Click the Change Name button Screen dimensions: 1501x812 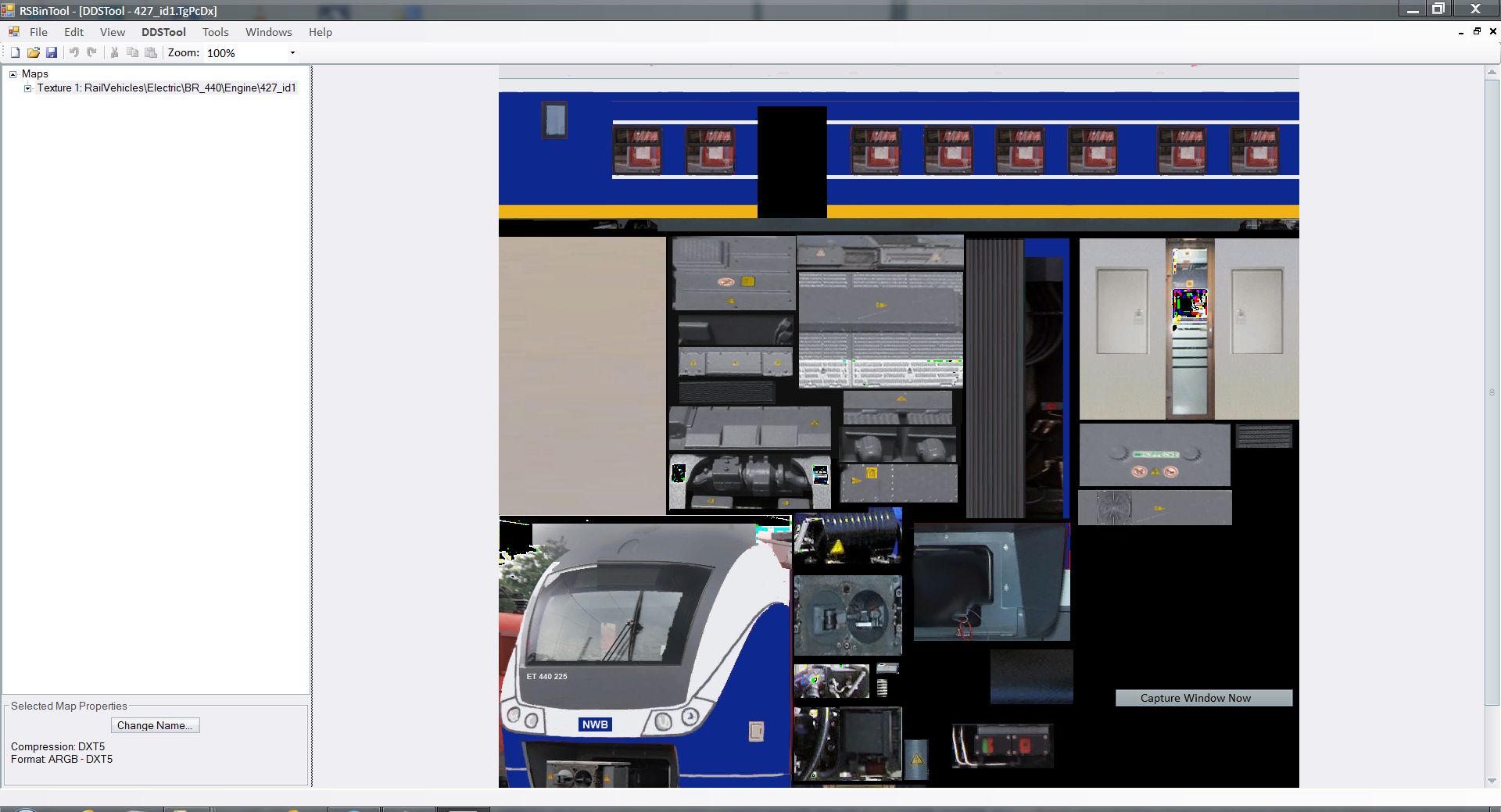pos(155,725)
